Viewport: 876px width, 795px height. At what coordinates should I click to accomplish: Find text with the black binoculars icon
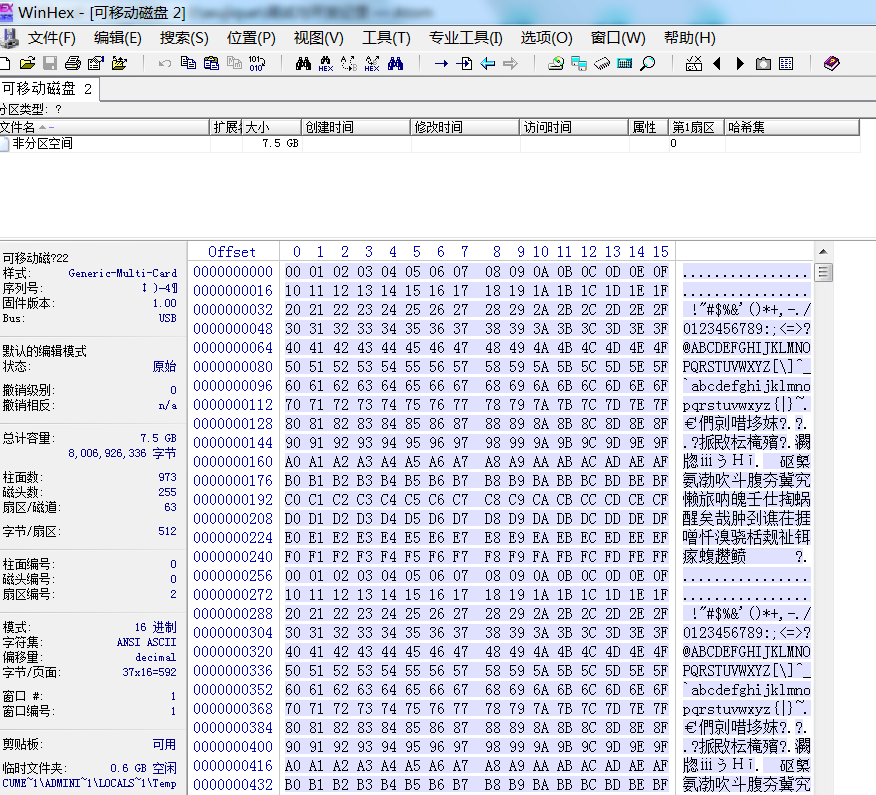pos(303,63)
